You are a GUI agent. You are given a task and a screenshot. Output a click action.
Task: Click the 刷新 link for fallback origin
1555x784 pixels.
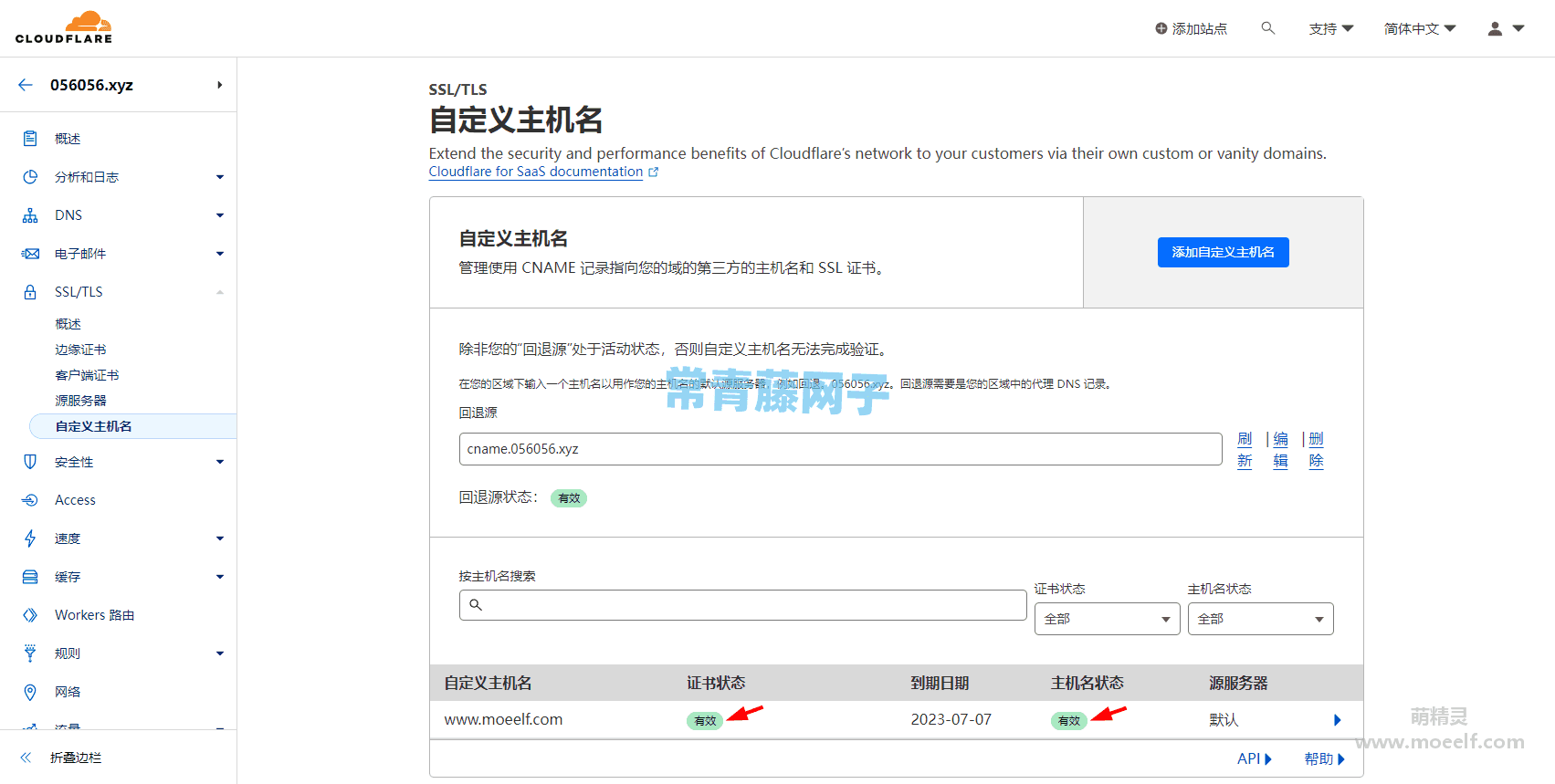(1245, 450)
